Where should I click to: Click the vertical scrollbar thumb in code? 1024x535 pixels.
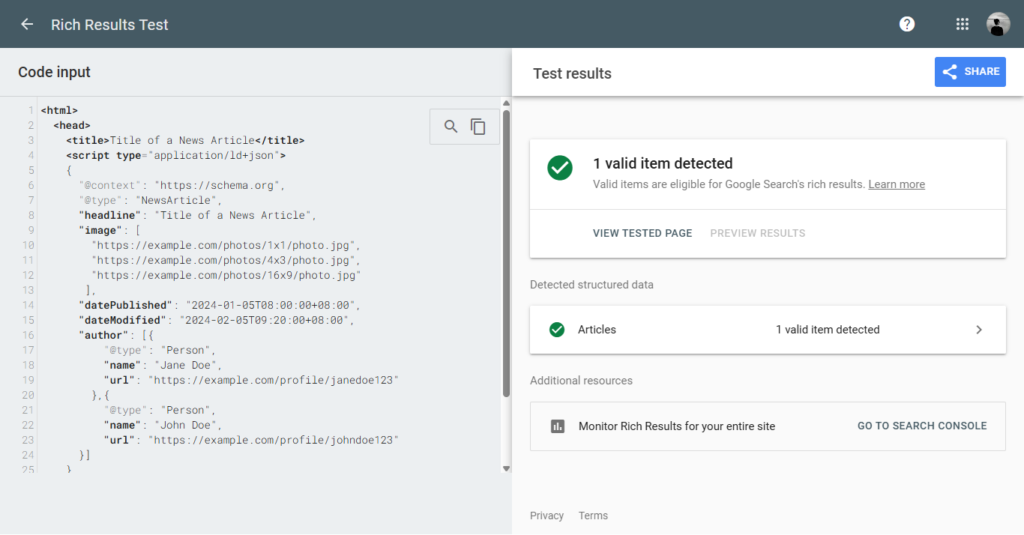coord(506,253)
